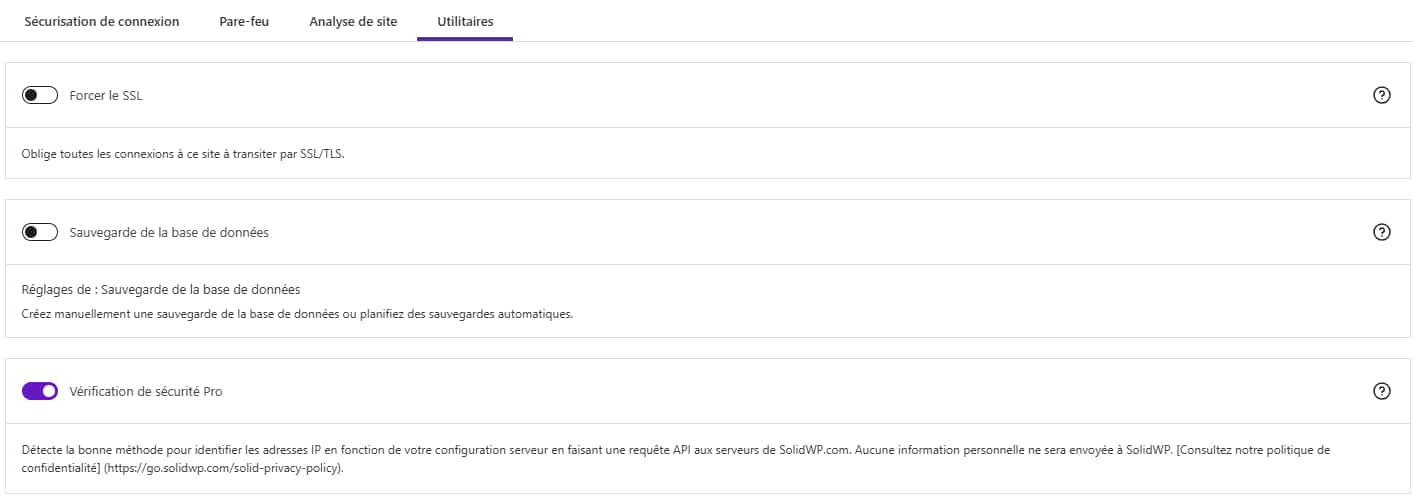This screenshot has width=1413, height=497.
Task: Disable the Vérification de sécurité Pro toggle
Action: click(x=40, y=391)
